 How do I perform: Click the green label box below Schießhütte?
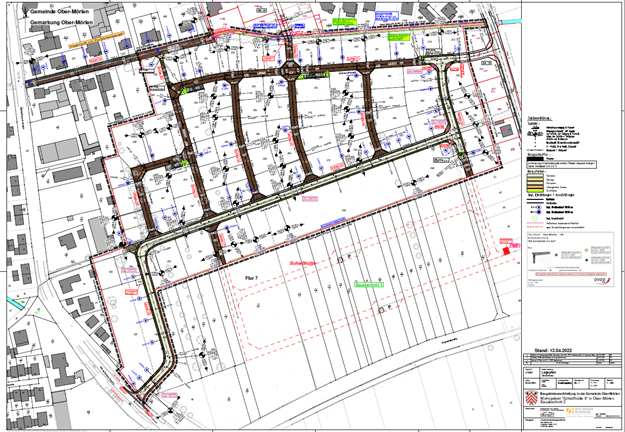tap(371, 284)
